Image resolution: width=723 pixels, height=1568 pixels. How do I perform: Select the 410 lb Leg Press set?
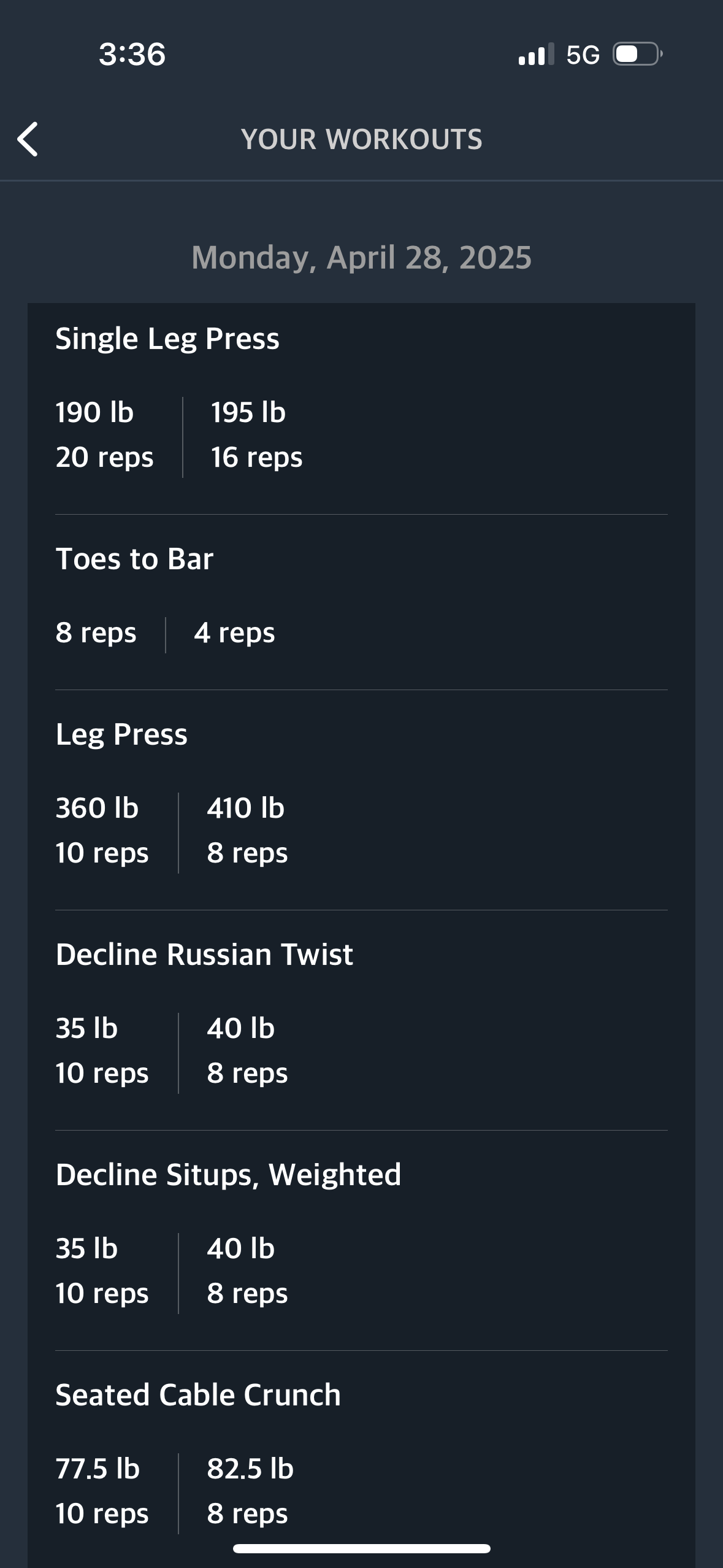click(247, 831)
